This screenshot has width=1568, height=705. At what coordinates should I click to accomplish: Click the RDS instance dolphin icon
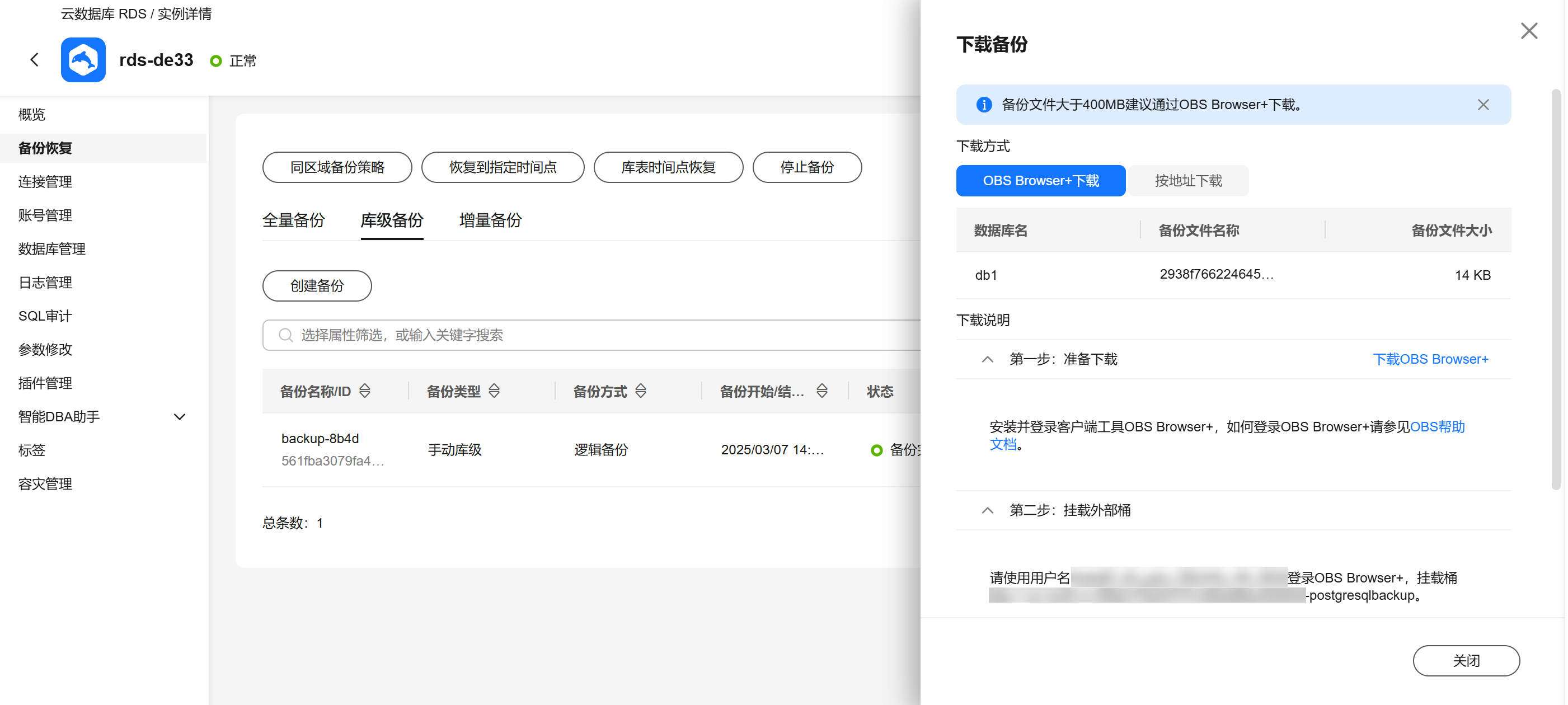click(83, 60)
